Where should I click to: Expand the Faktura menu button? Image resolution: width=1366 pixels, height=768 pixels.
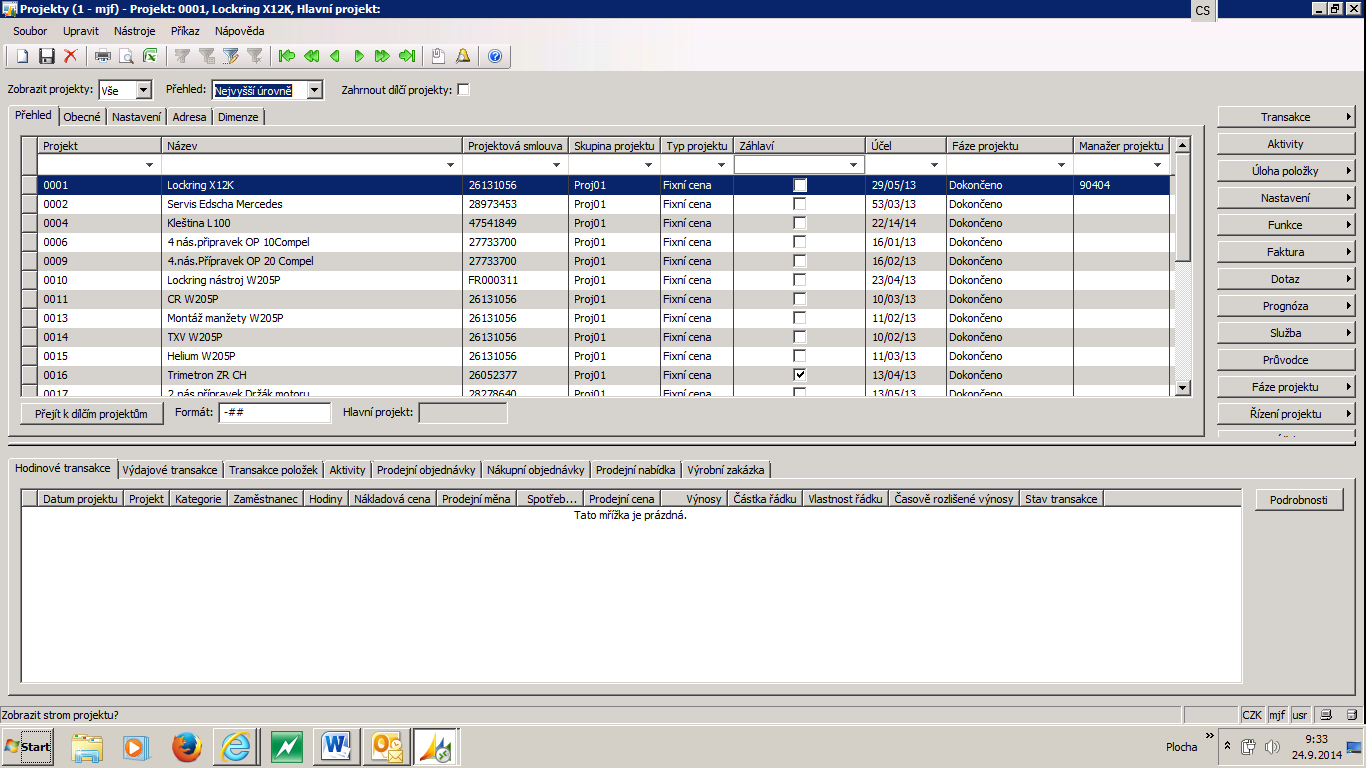point(1286,252)
